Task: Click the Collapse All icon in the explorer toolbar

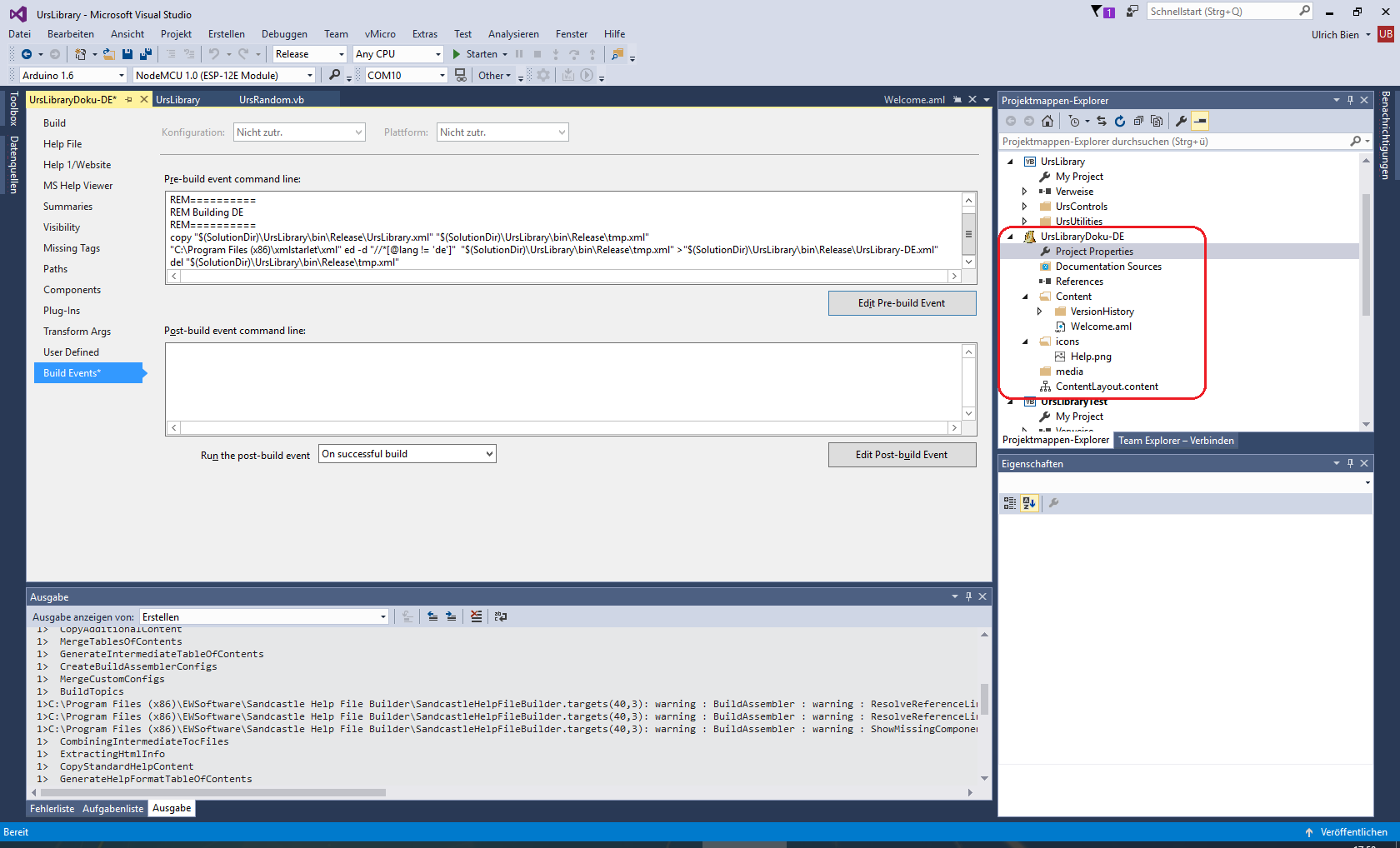Action: click(x=1138, y=121)
